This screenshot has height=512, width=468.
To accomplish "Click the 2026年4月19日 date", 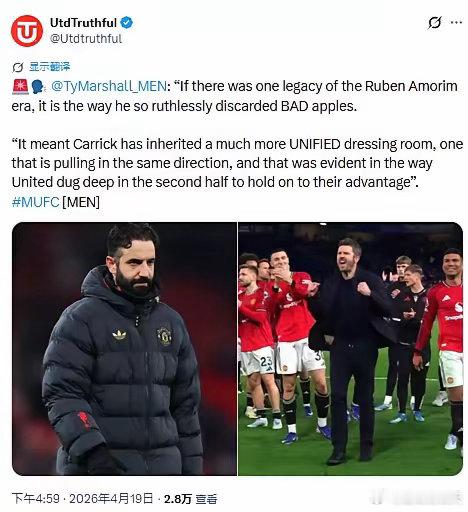I will click(111, 499).
